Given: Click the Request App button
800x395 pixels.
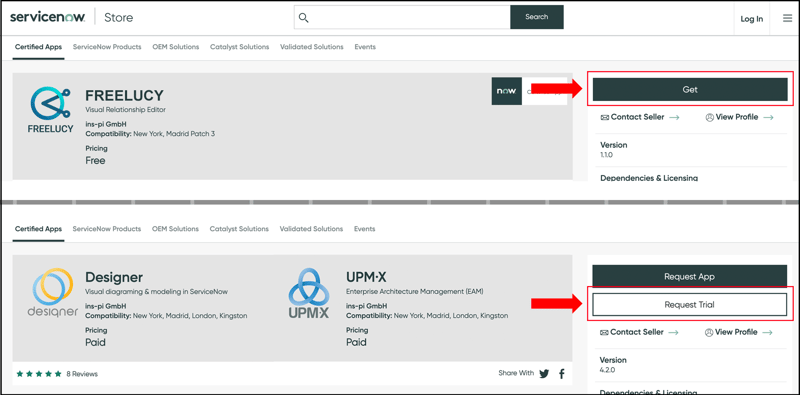Looking at the screenshot, I should 689,277.
